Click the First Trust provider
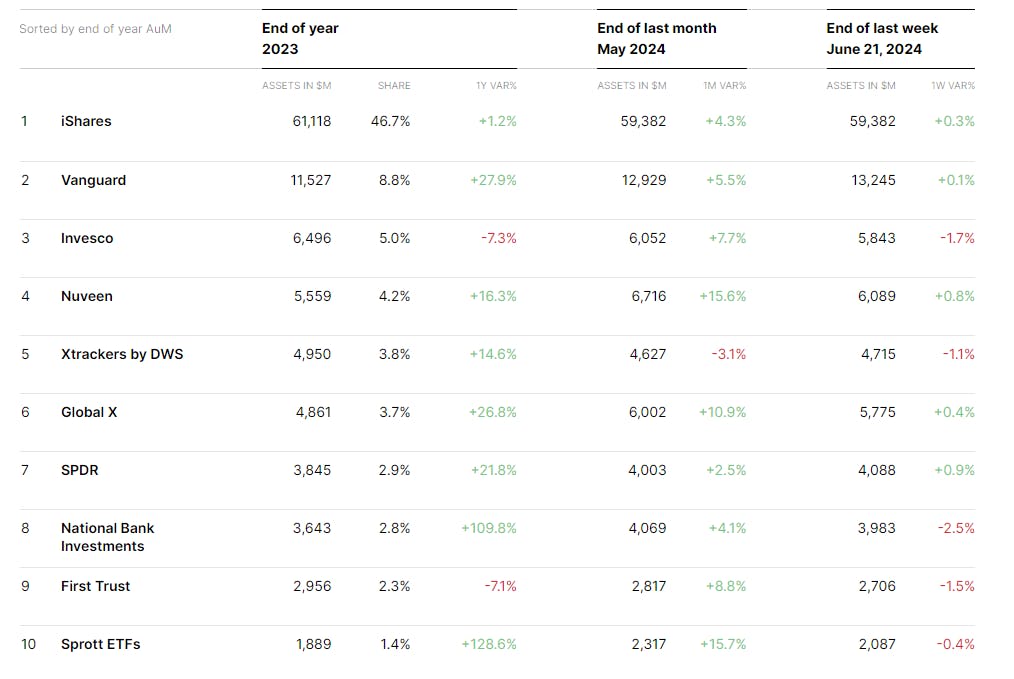This screenshot has width=1014, height=679. [95, 586]
